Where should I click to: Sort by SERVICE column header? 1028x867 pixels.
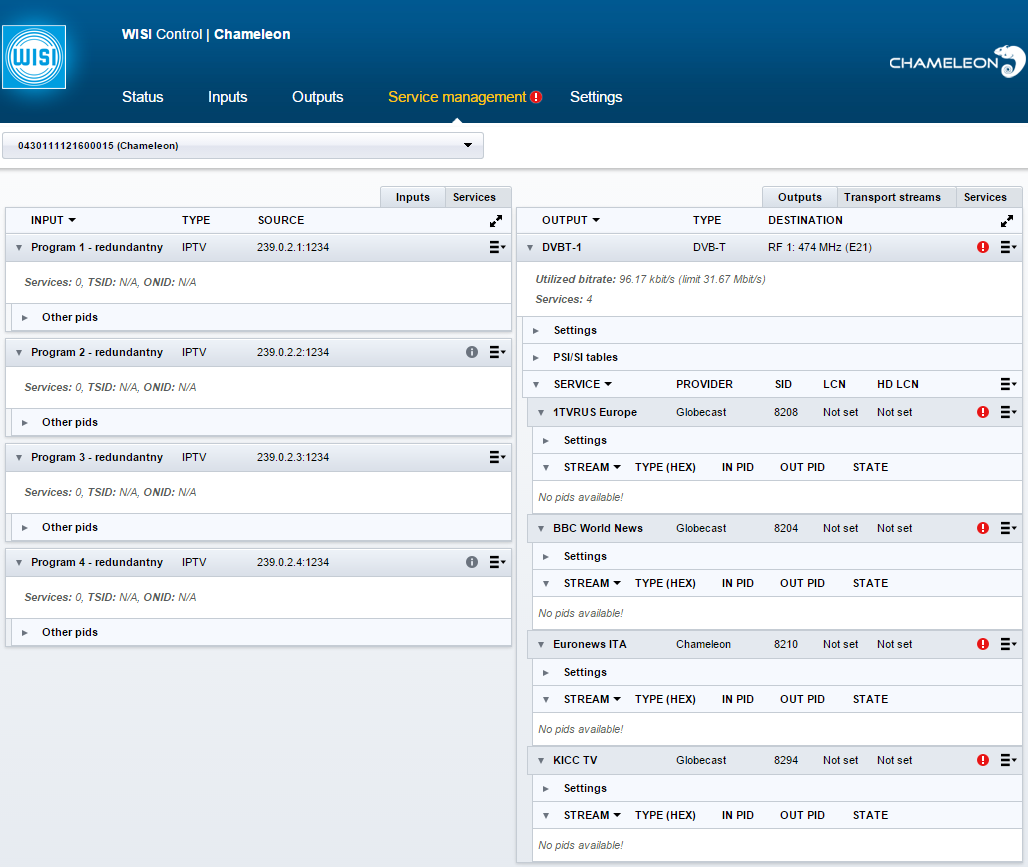click(x=582, y=384)
